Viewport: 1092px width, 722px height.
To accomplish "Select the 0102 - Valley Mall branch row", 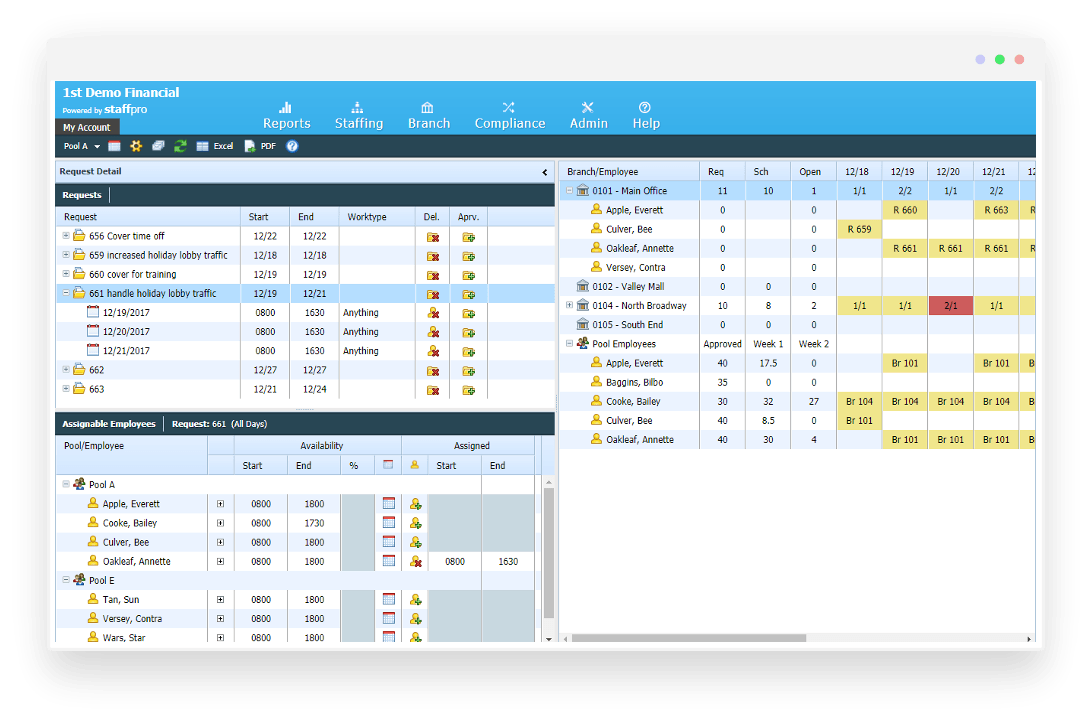I will (797, 286).
